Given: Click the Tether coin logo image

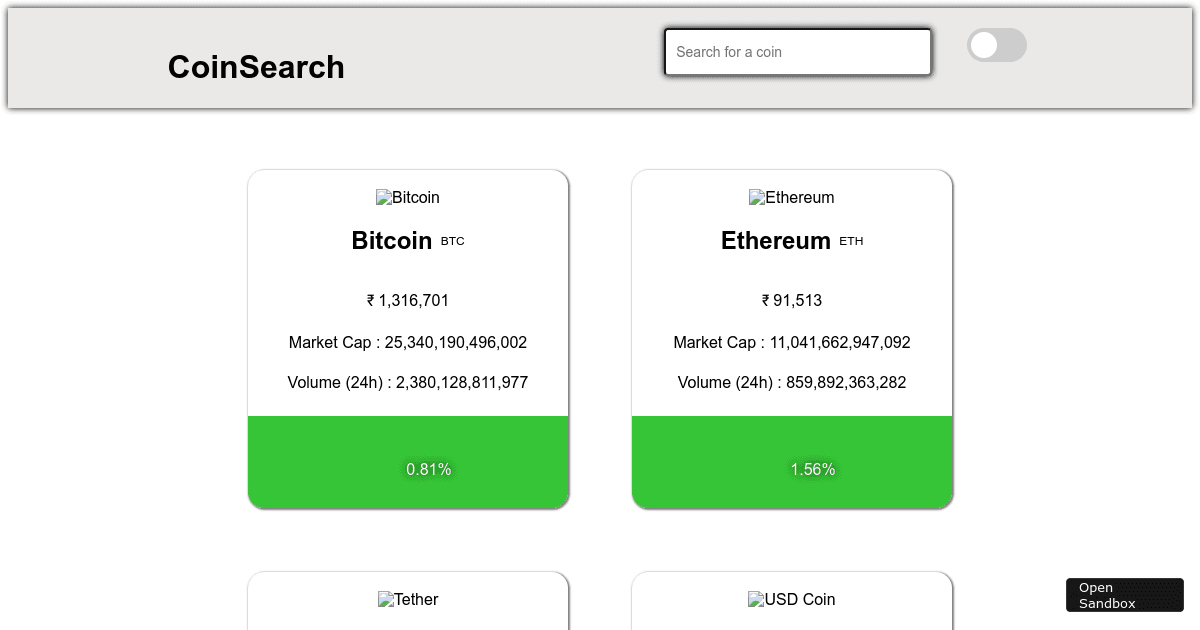Looking at the screenshot, I should tap(408, 599).
